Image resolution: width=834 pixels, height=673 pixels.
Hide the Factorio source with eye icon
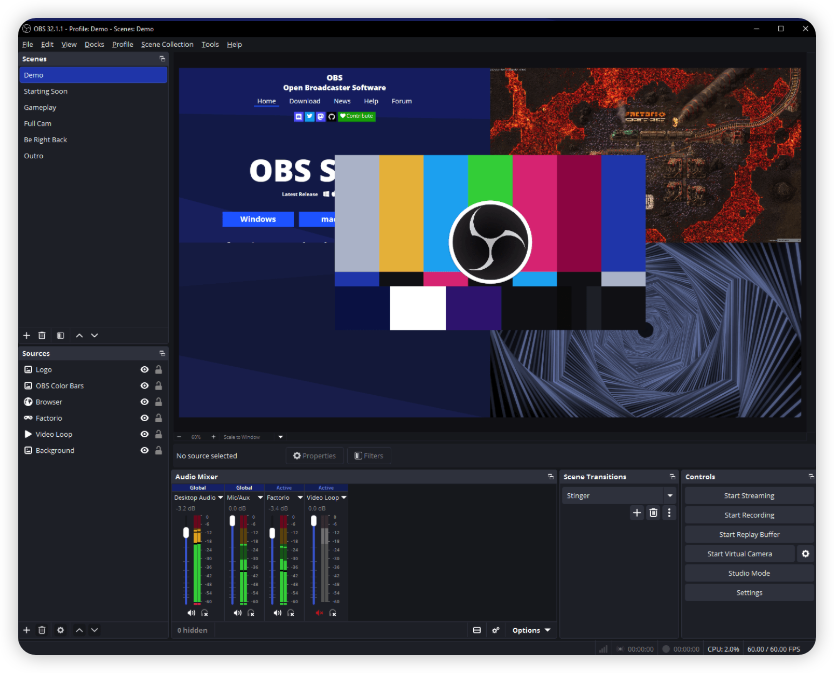point(144,418)
